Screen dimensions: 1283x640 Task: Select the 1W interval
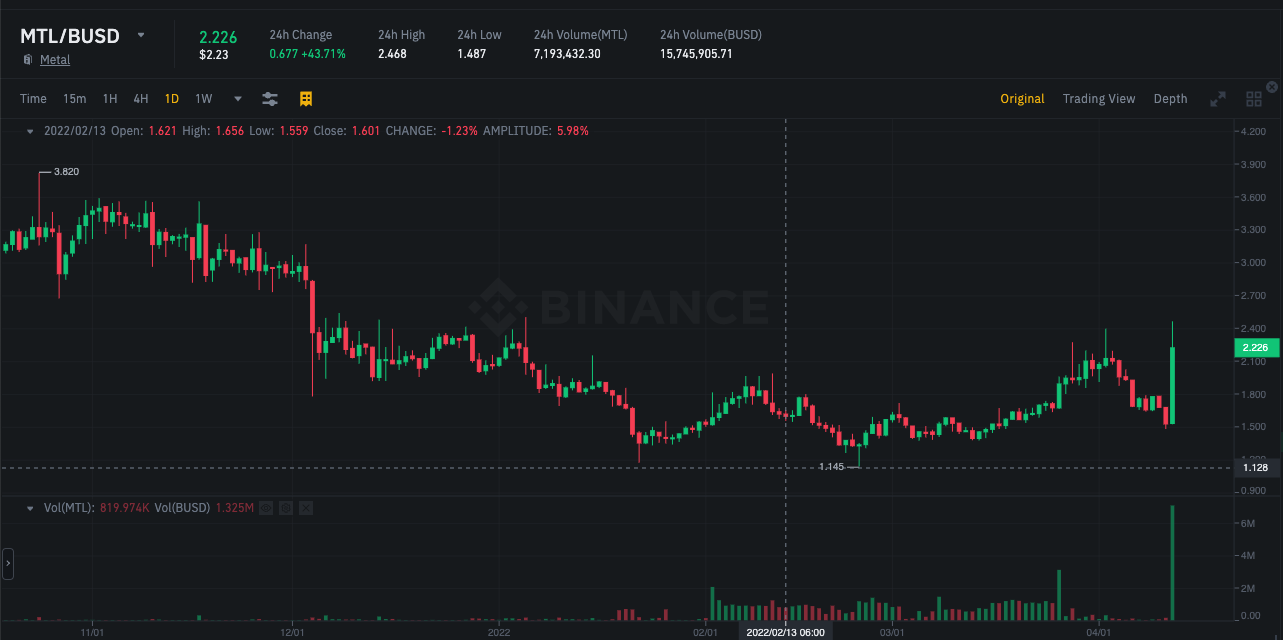tap(204, 99)
